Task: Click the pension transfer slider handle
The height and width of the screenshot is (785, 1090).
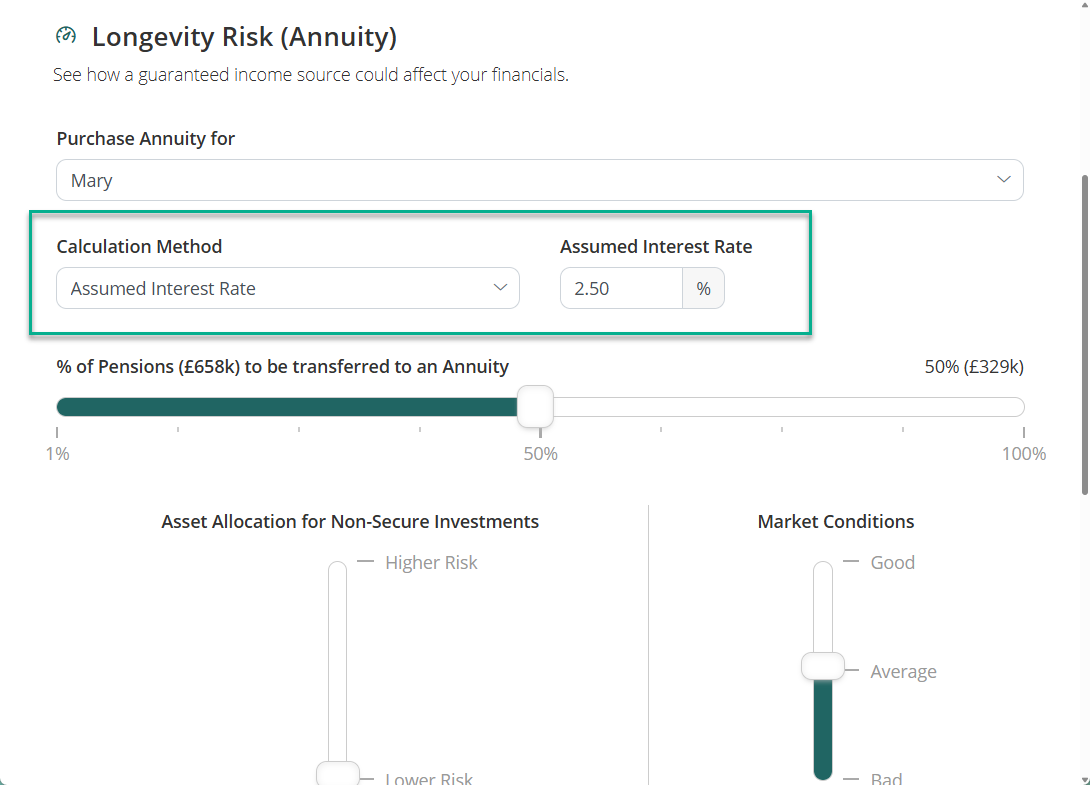Action: pyautogui.click(x=536, y=406)
